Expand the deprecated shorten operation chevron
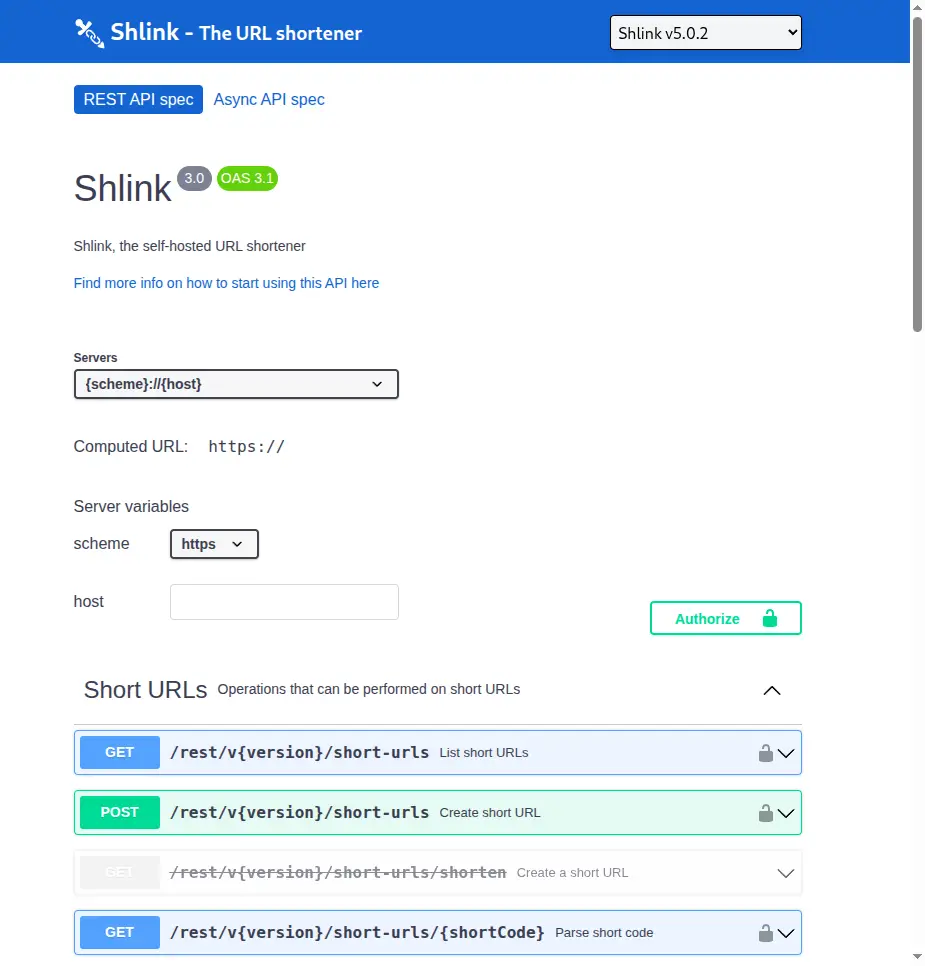Screen dimensions: 925x966 pos(786,873)
